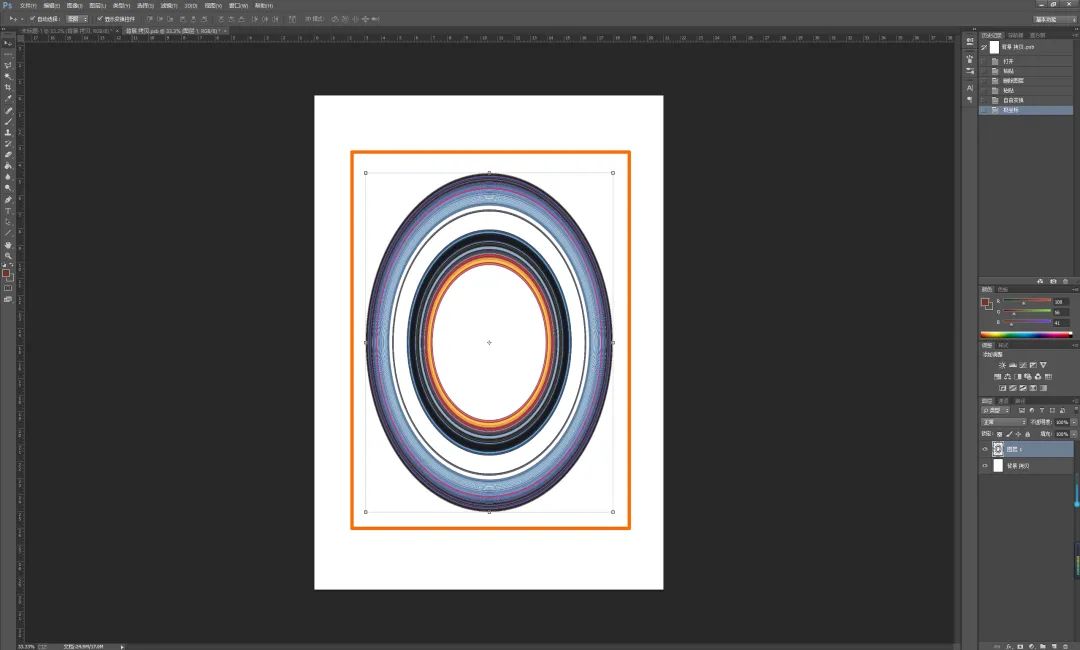Add a Brightness/Contrast adjustment
This screenshot has width=1080, height=650.
tap(1002, 365)
